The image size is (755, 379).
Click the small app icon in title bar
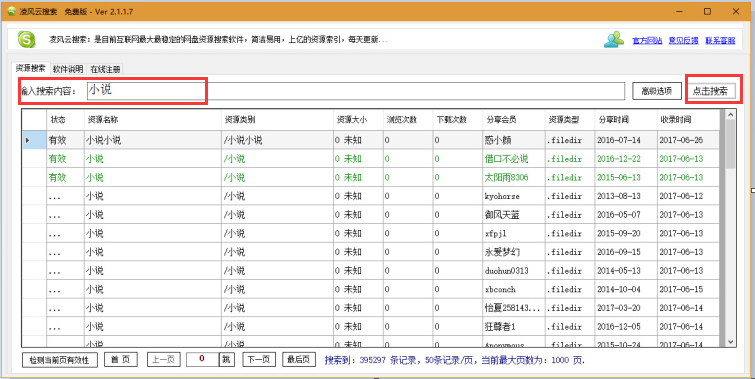[12, 11]
